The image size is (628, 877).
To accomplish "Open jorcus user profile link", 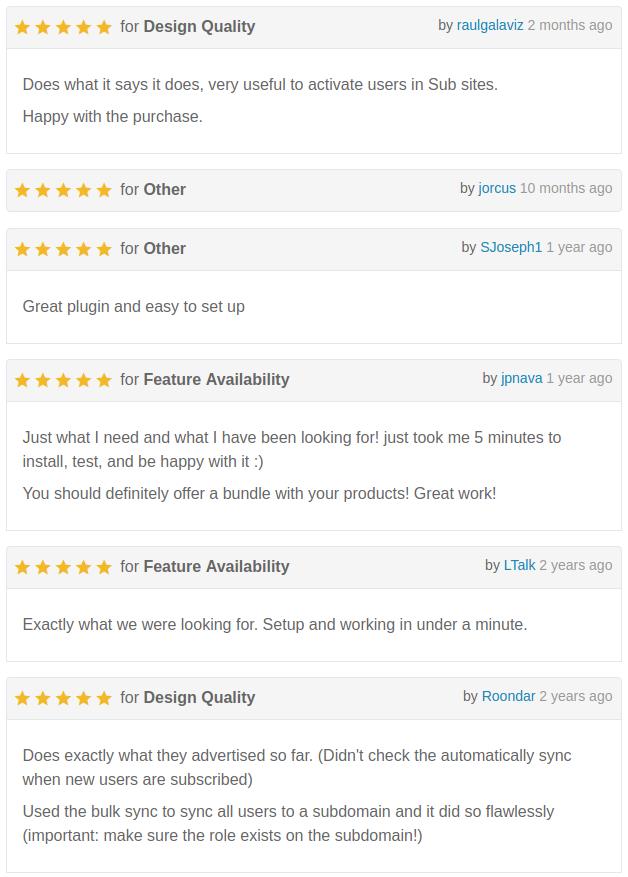I will point(497,188).
